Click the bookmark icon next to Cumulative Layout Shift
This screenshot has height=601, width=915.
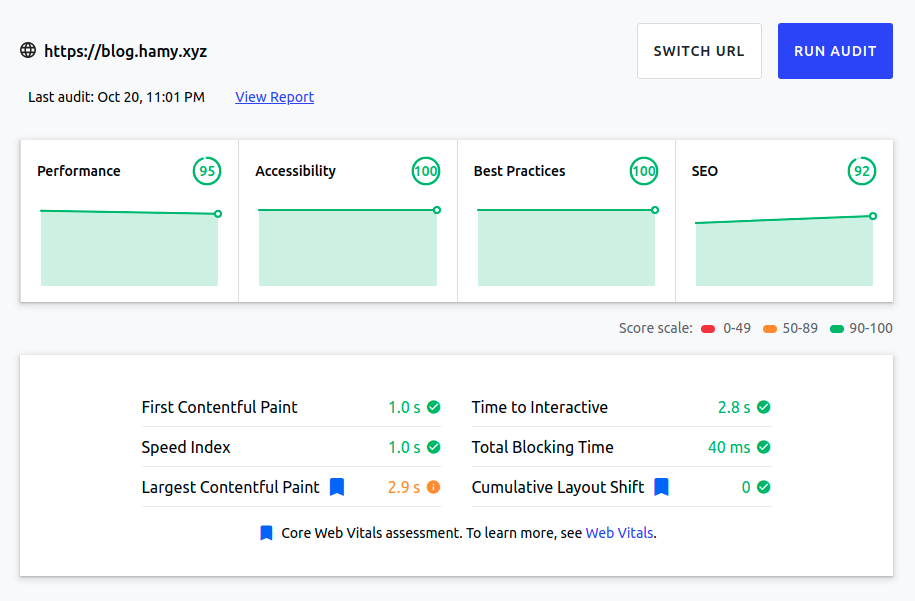661,487
